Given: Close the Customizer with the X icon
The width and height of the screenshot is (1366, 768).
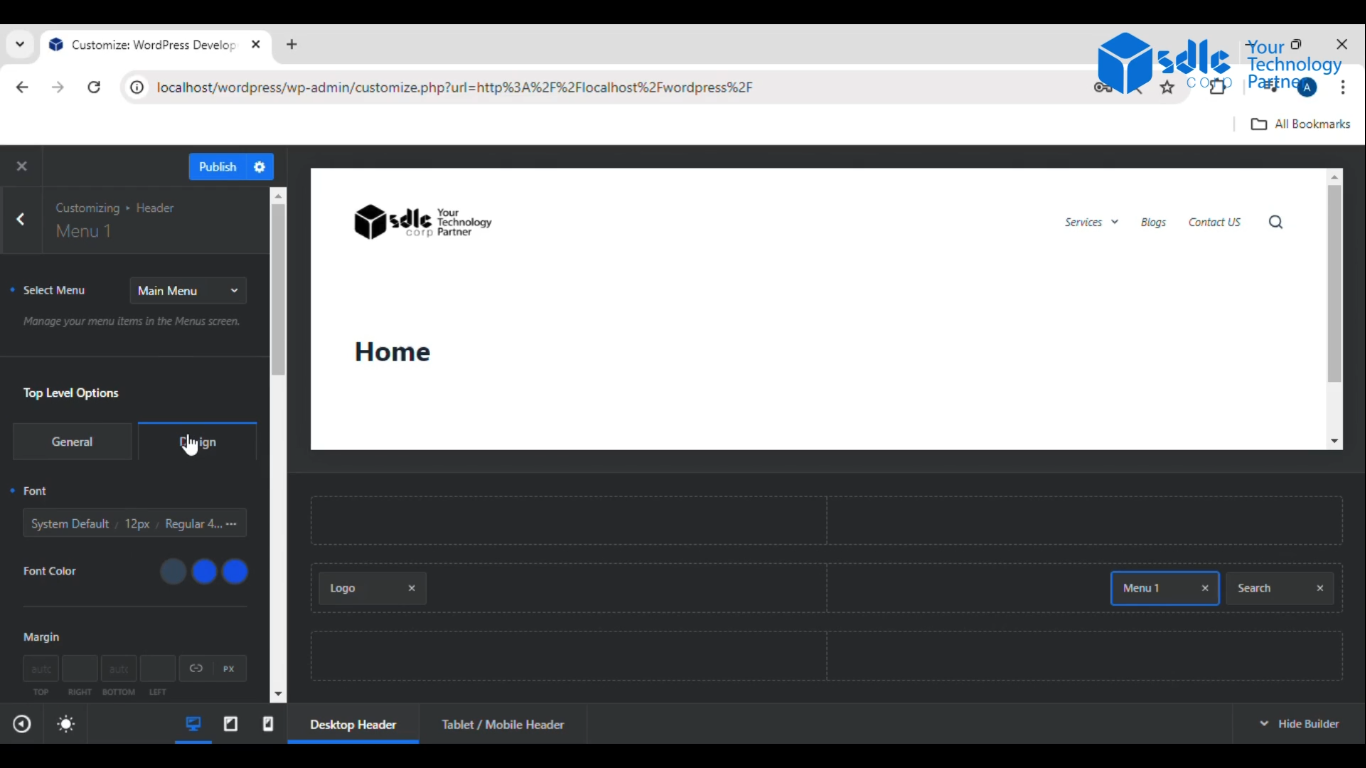Looking at the screenshot, I should (21, 166).
